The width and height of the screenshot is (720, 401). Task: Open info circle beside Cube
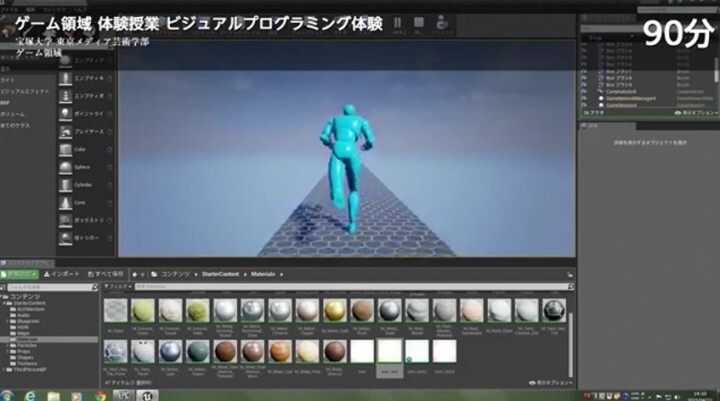coord(109,150)
